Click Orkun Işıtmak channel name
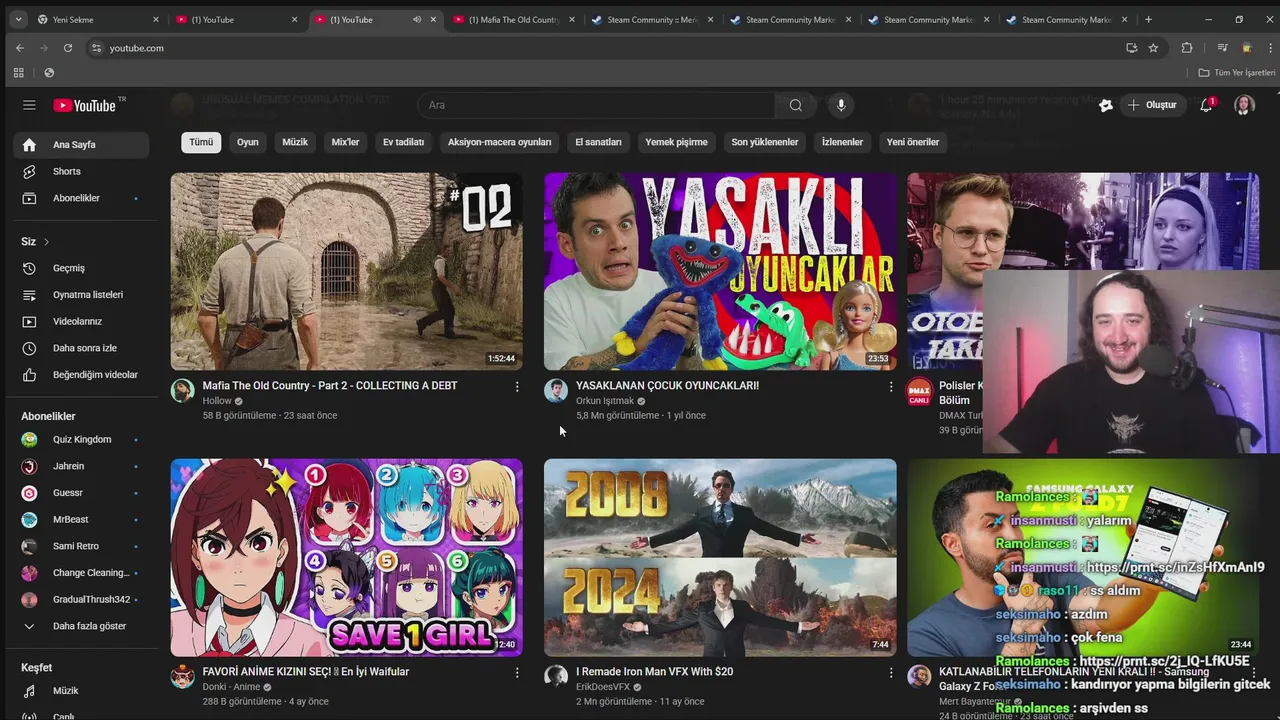Image resolution: width=1280 pixels, height=720 pixels. (605, 401)
